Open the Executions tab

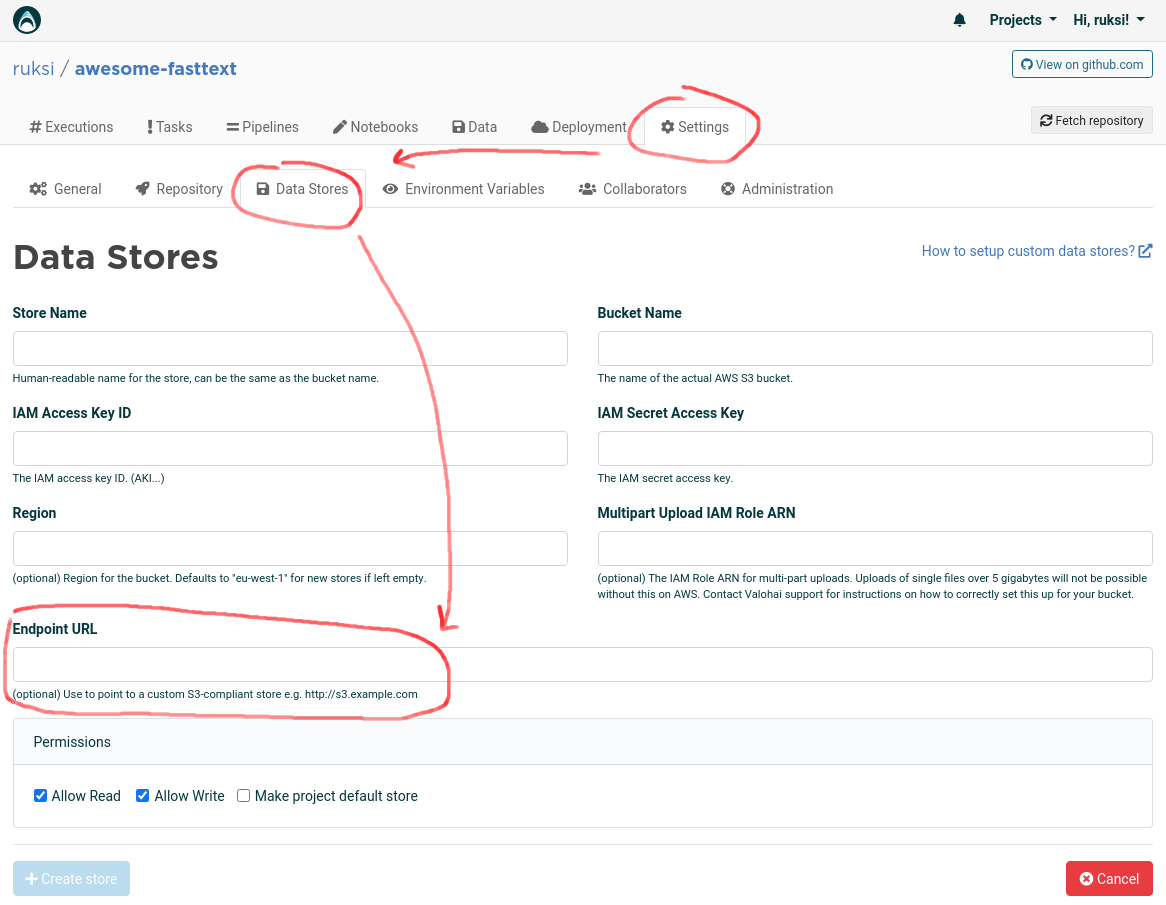70,126
